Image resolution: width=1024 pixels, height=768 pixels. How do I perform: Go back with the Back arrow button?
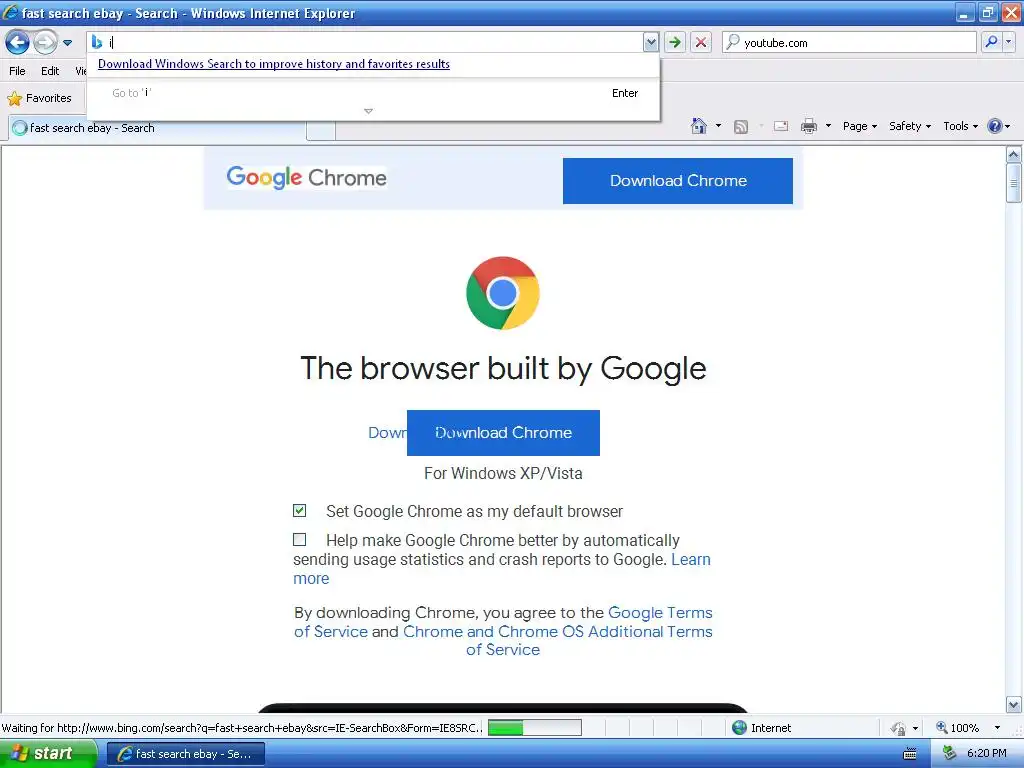(17, 42)
